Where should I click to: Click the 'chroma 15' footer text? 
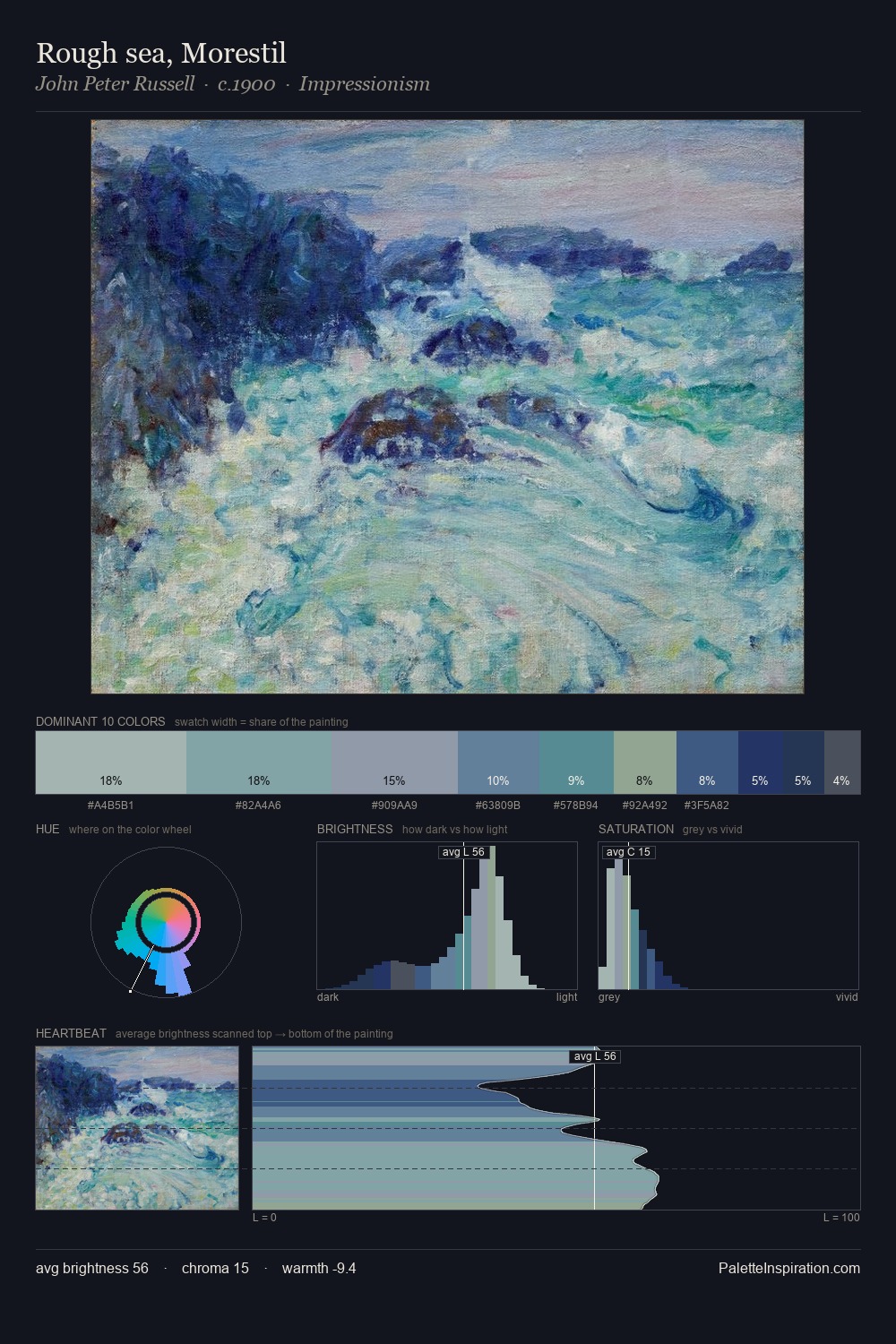[215, 1268]
